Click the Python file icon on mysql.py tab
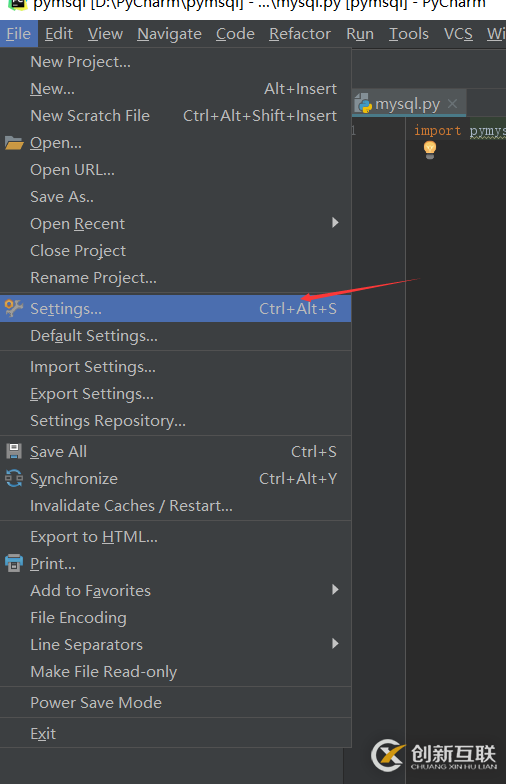The image size is (506, 784). coord(364,104)
